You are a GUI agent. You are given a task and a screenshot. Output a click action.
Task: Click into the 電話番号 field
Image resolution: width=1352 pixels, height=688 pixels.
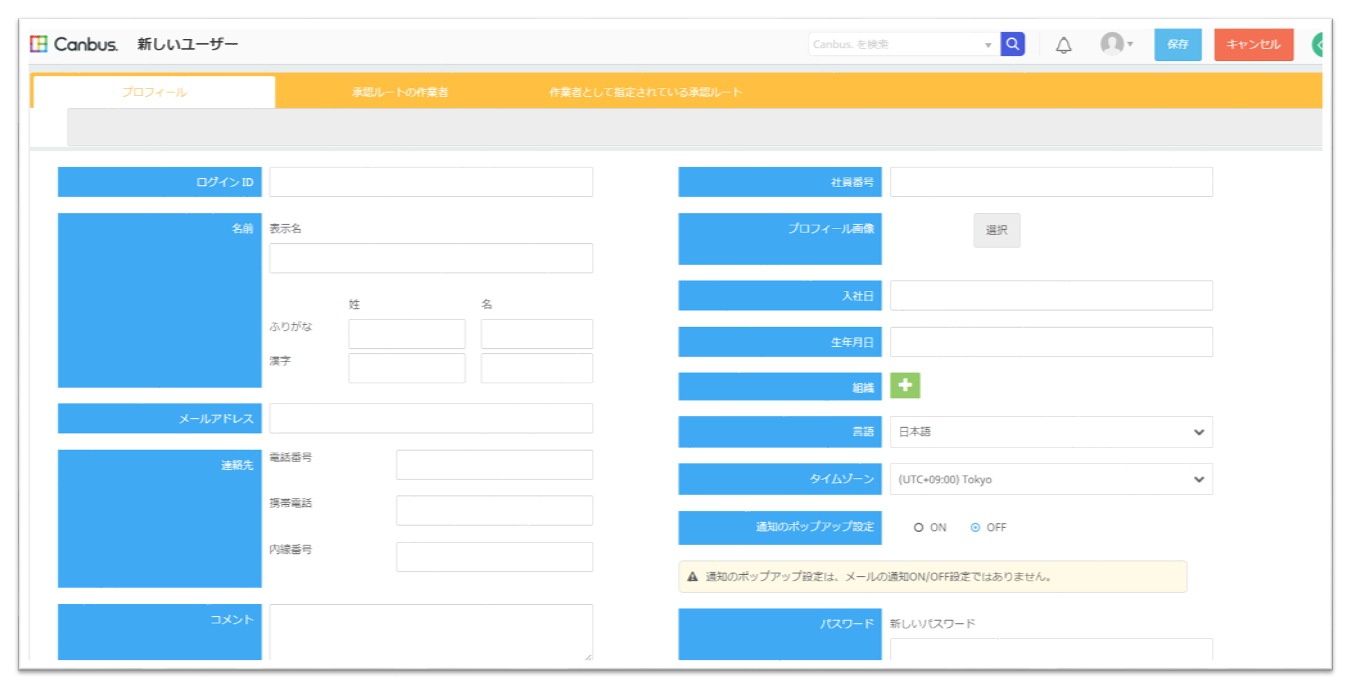495,465
